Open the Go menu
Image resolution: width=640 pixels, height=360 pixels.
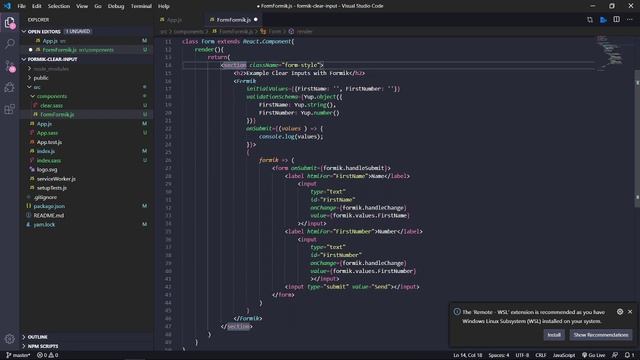[98, 6]
